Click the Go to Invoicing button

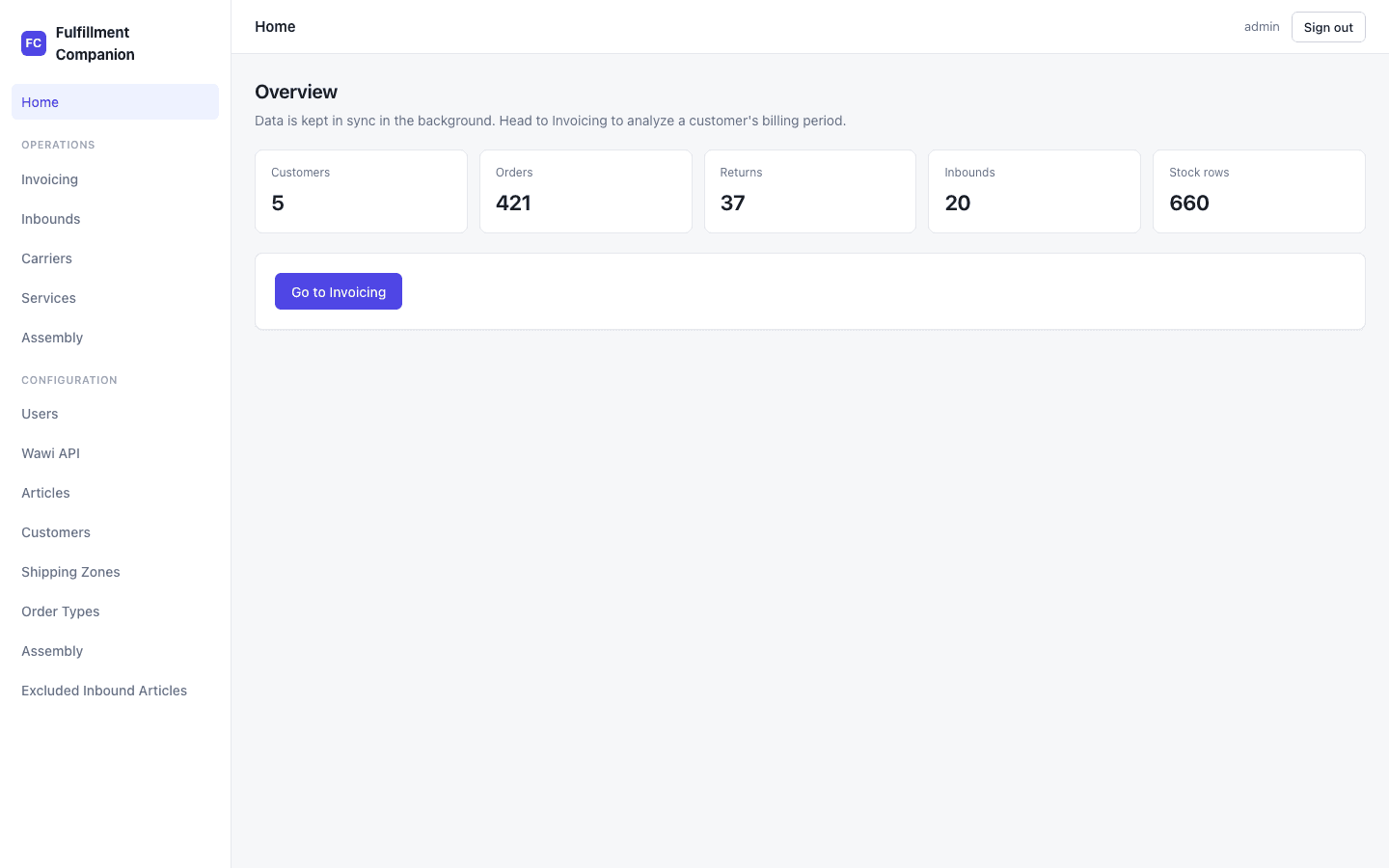339,291
